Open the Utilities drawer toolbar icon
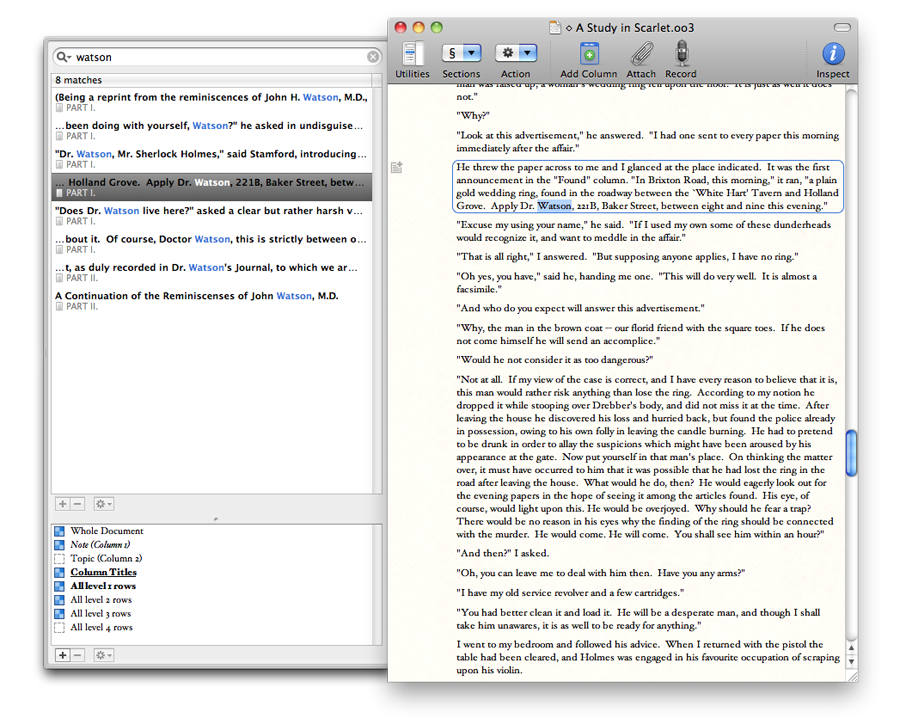Image resolution: width=900 pixels, height=718 pixels. (x=412, y=55)
